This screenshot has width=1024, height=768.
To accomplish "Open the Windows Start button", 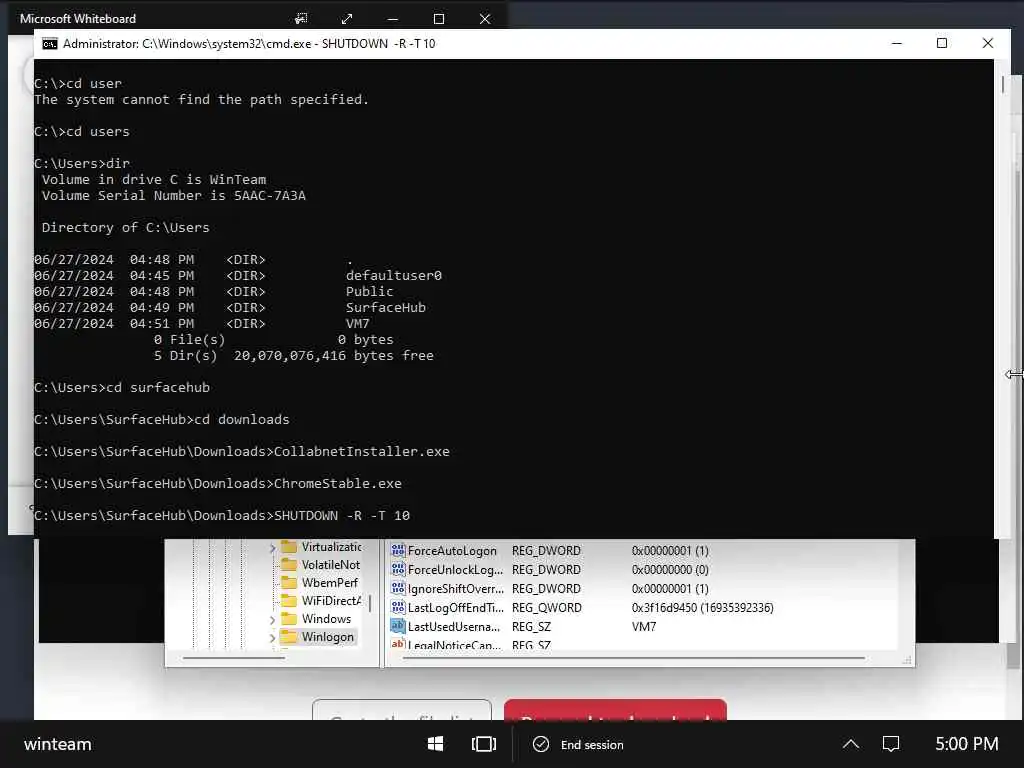I will click(436, 744).
